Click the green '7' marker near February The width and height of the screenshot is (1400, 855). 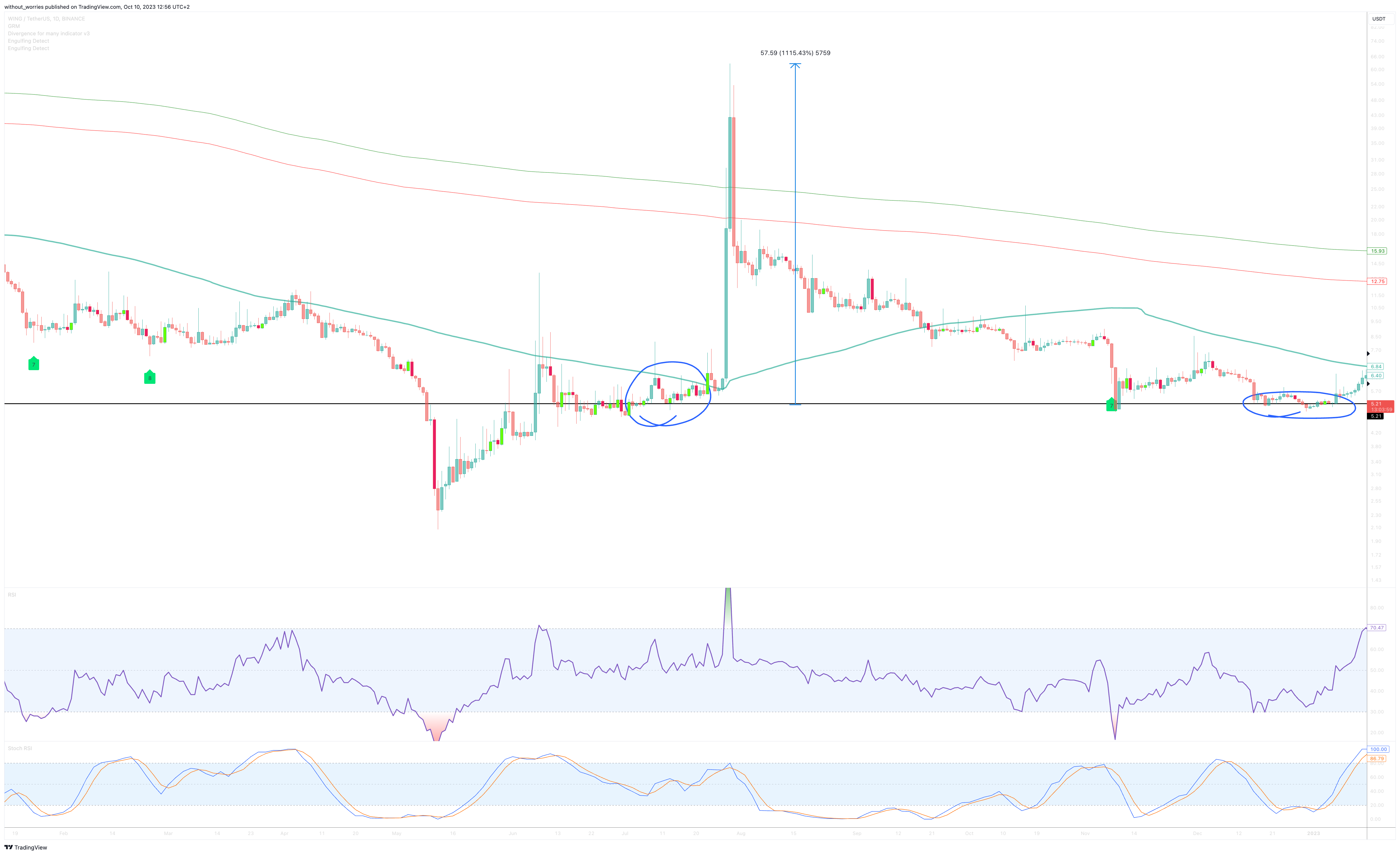[34, 364]
